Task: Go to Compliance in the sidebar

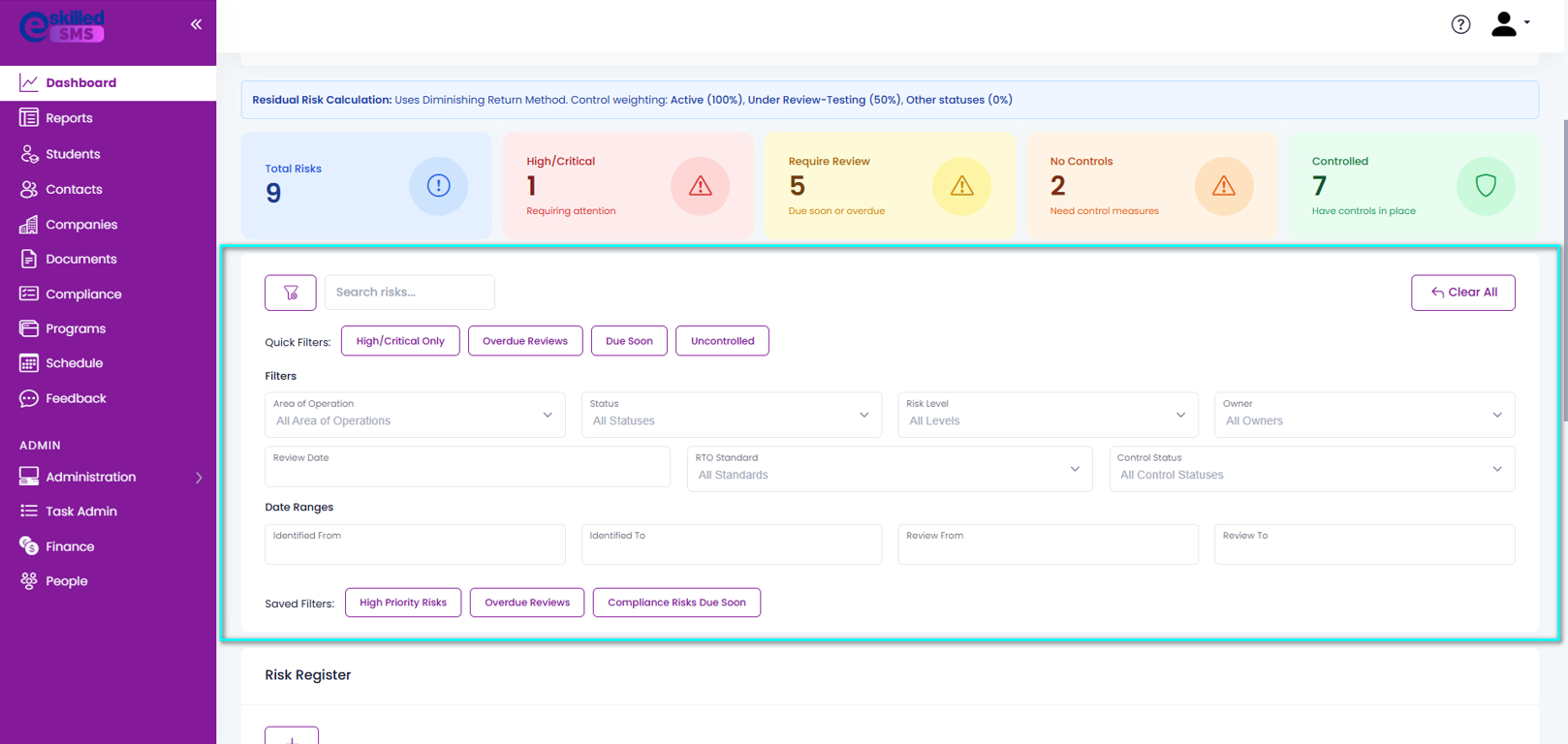Action: [83, 294]
